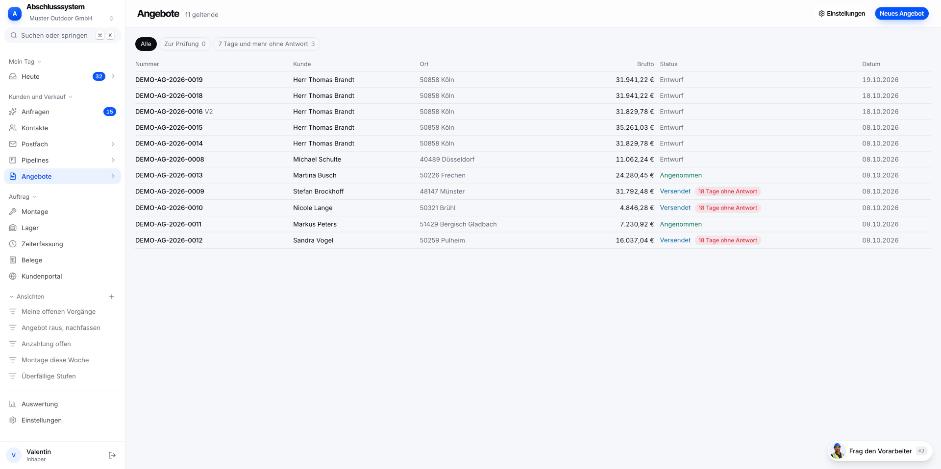Viewport: 941px width, 469px height.
Task: Open the Montage wrench icon
Action: [13, 212]
